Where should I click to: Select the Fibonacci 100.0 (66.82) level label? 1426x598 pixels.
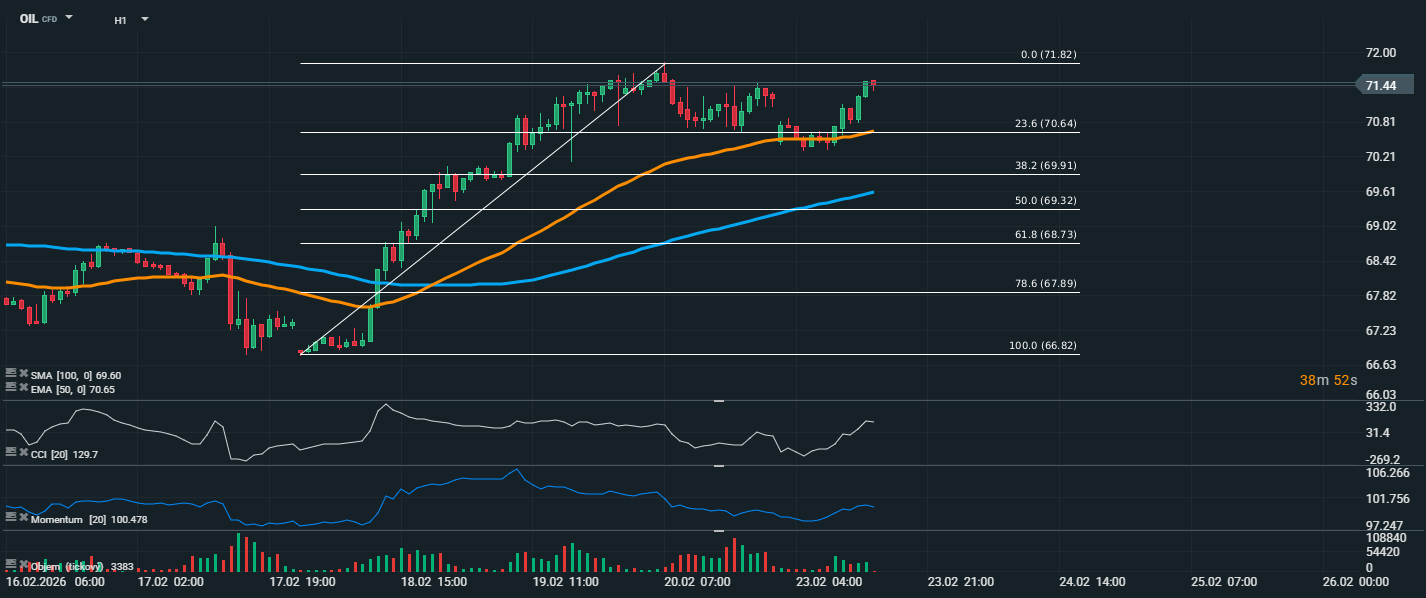coord(1043,346)
